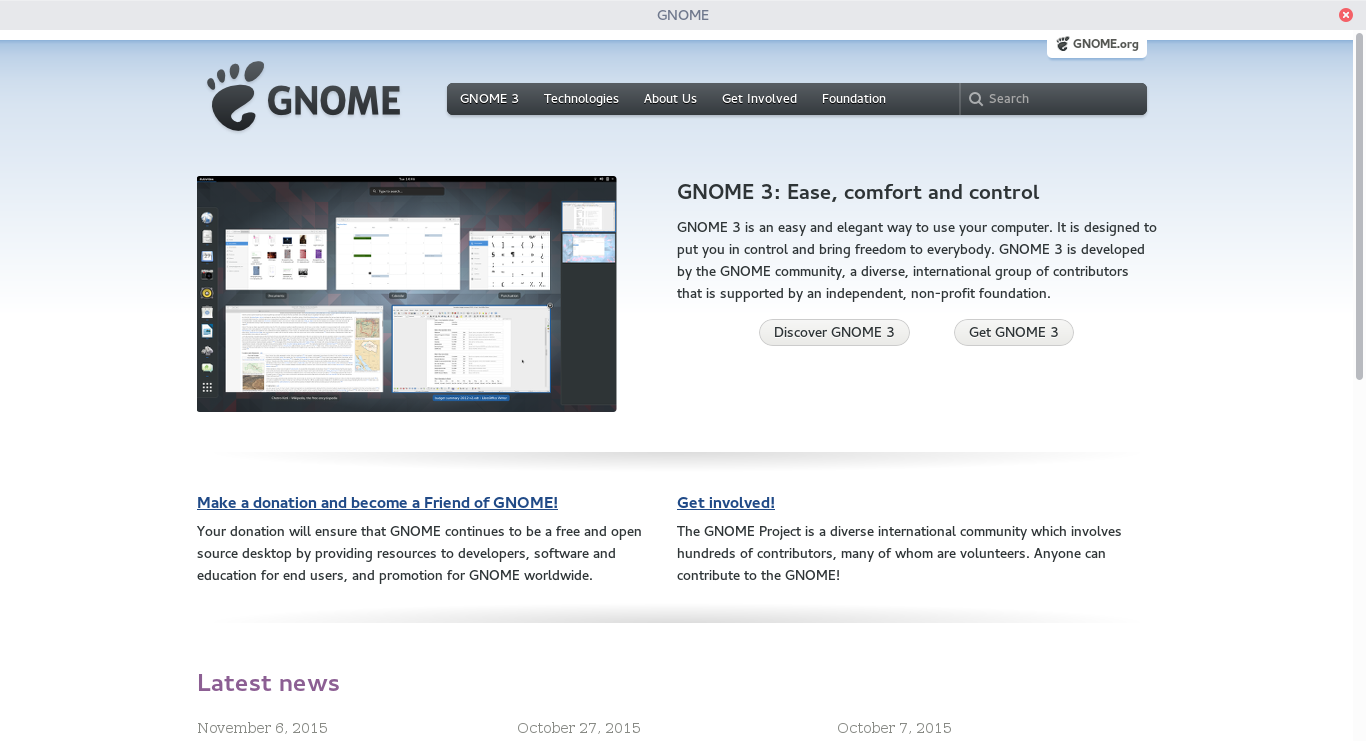Click the search magnifier icon

(976, 99)
